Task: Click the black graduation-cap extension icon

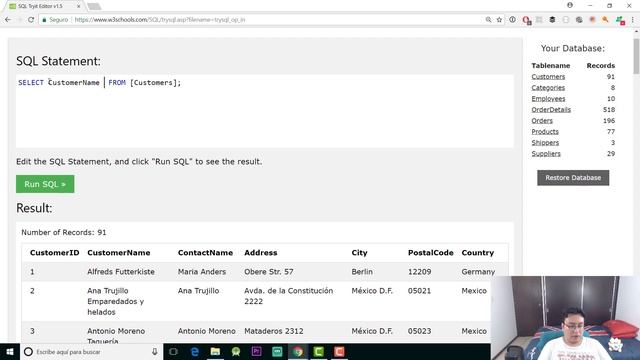Action: tap(552, 20)
